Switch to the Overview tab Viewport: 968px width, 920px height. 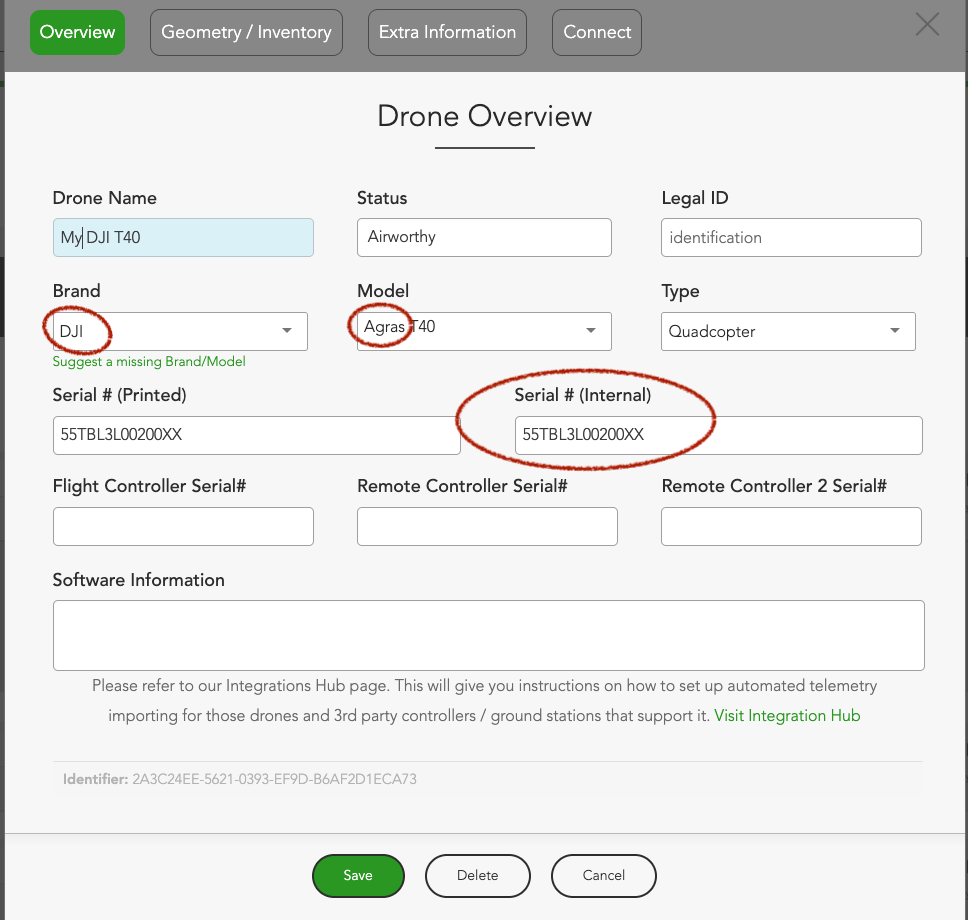tap(77, 32)
